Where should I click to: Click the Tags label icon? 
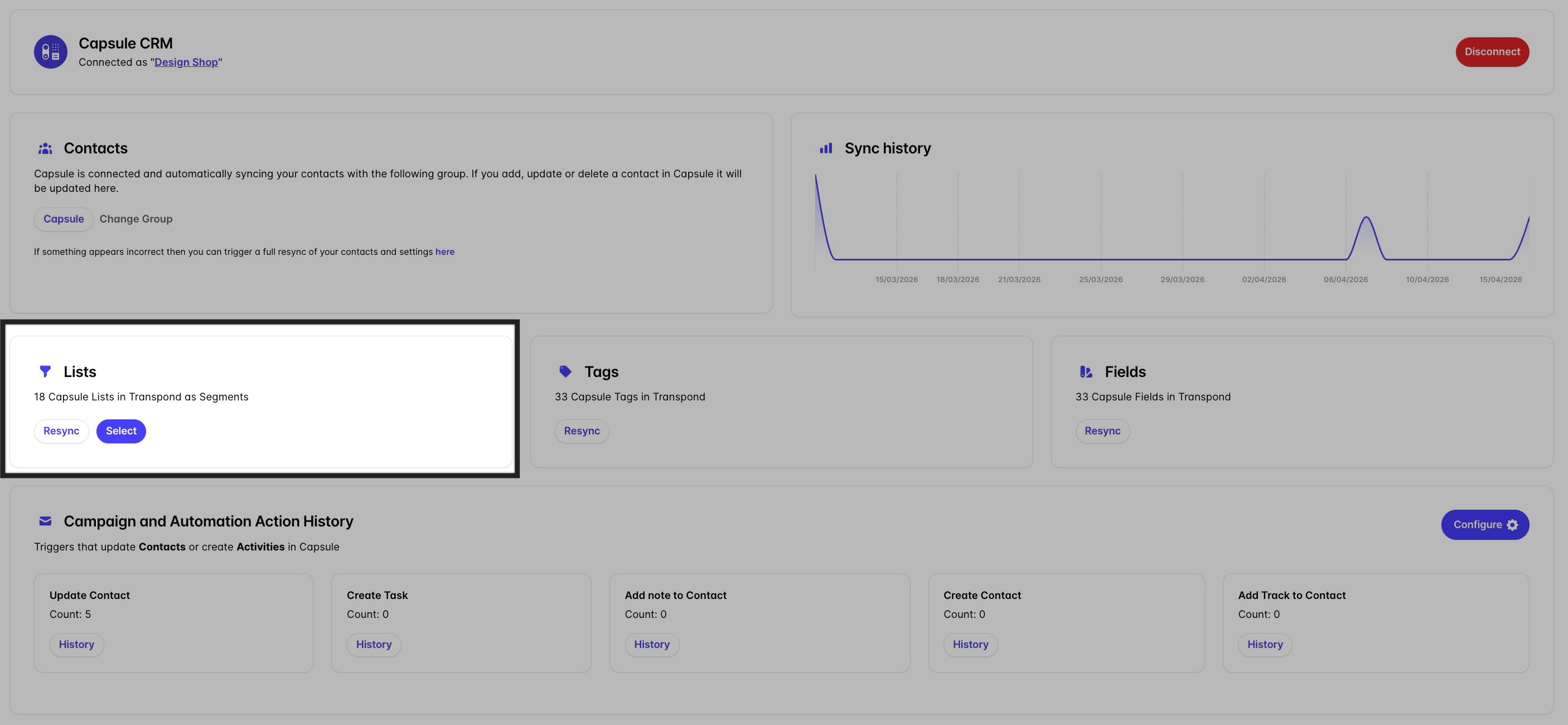565,371
